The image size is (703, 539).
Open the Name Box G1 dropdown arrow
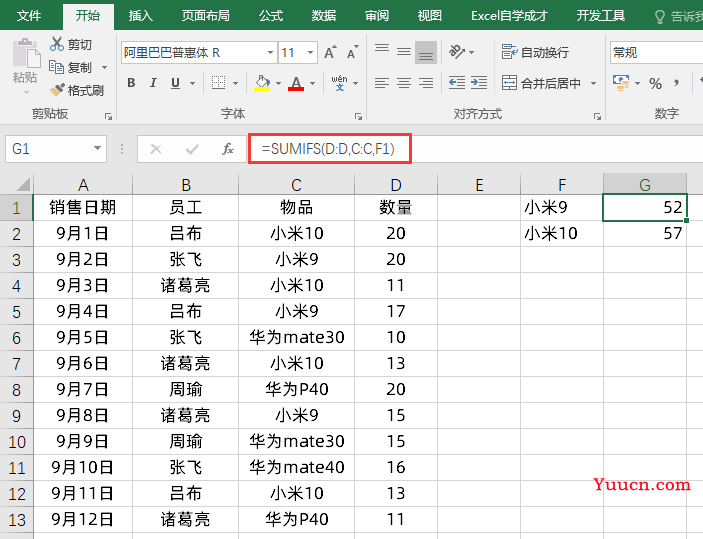pyautogui.click(x=97, y=148)
